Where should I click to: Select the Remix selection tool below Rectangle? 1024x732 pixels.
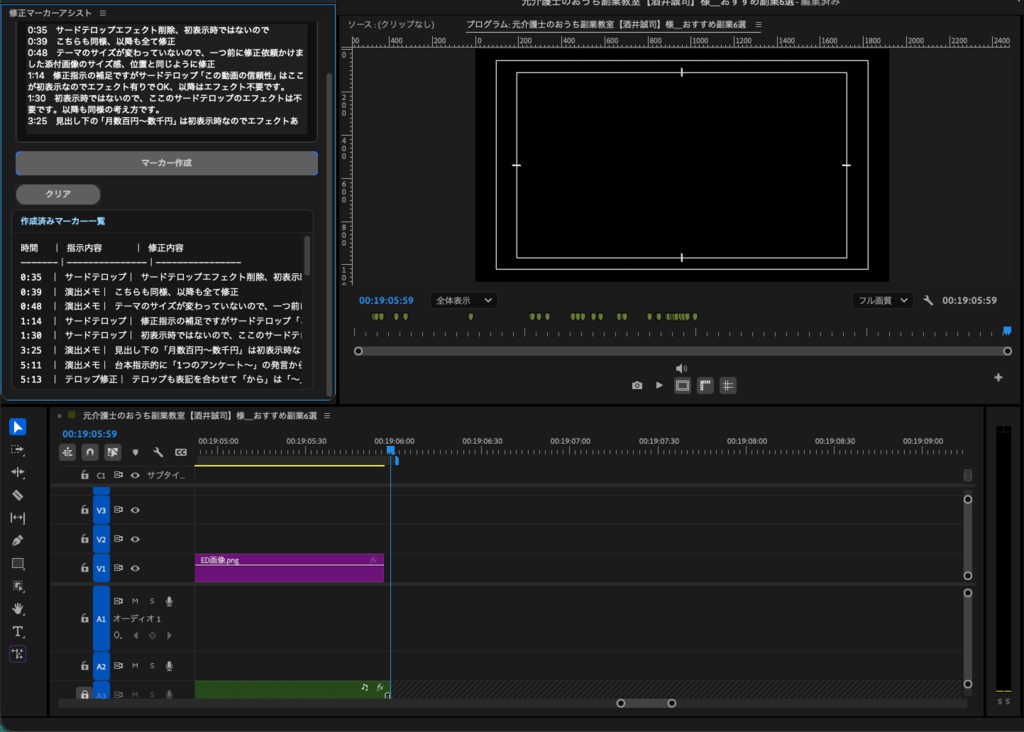click(18, 586)
